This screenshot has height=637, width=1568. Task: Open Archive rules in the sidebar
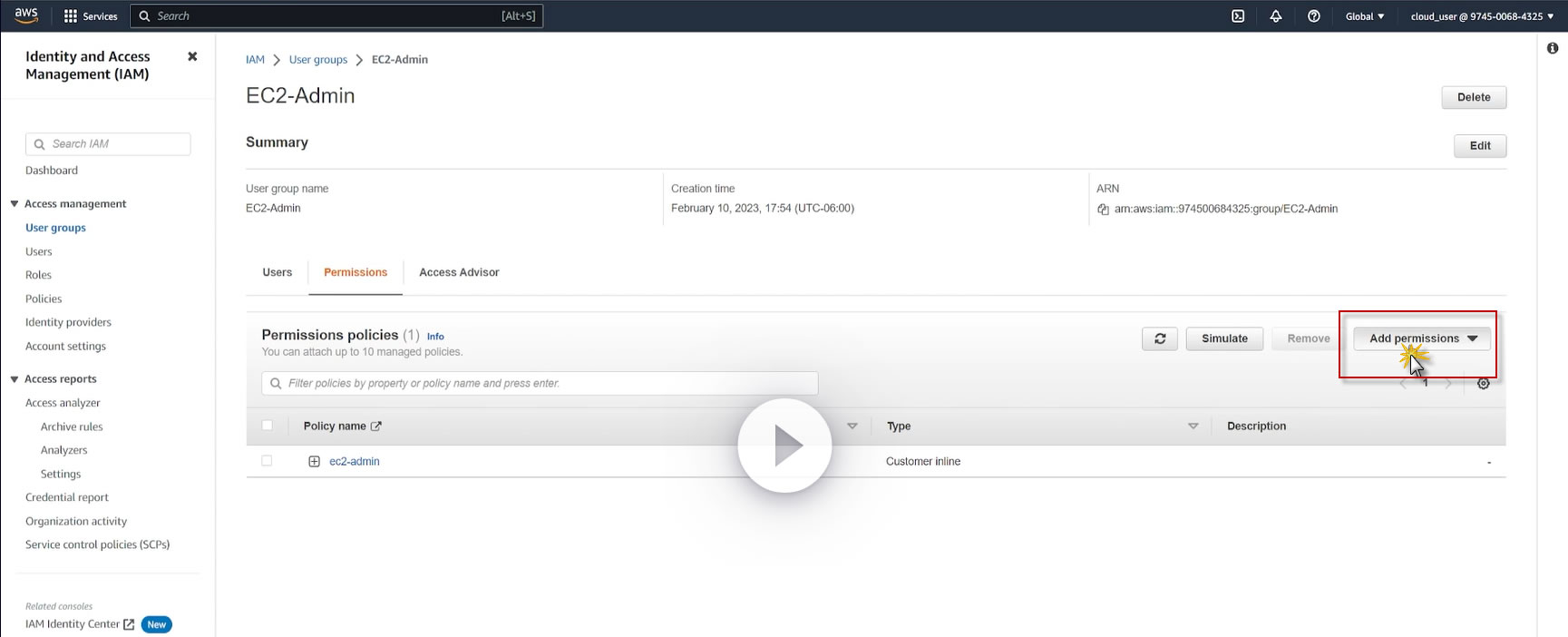pyautogui.click(x=72, y=426)
